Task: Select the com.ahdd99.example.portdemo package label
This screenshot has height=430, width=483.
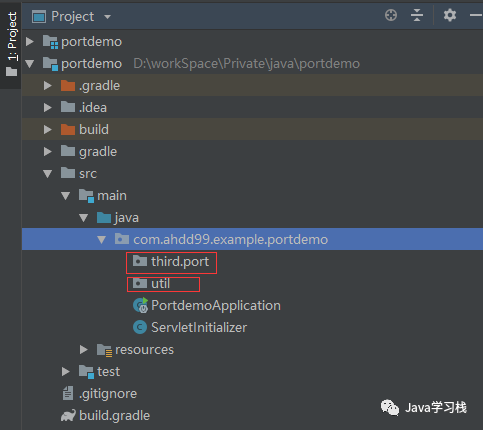Action: coord(231,240)
